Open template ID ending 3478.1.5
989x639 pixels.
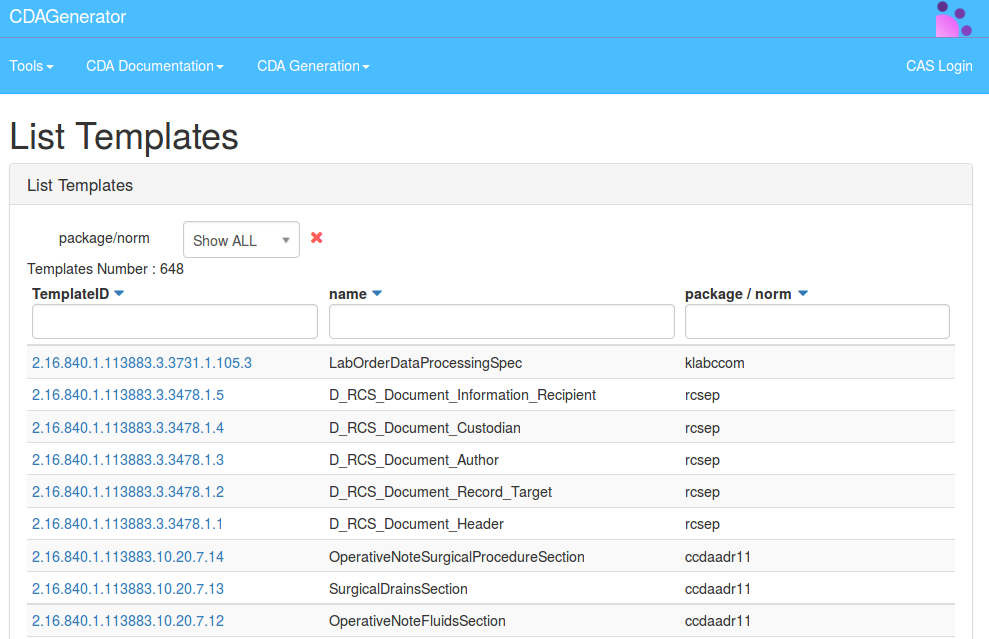tap(128, 395)
